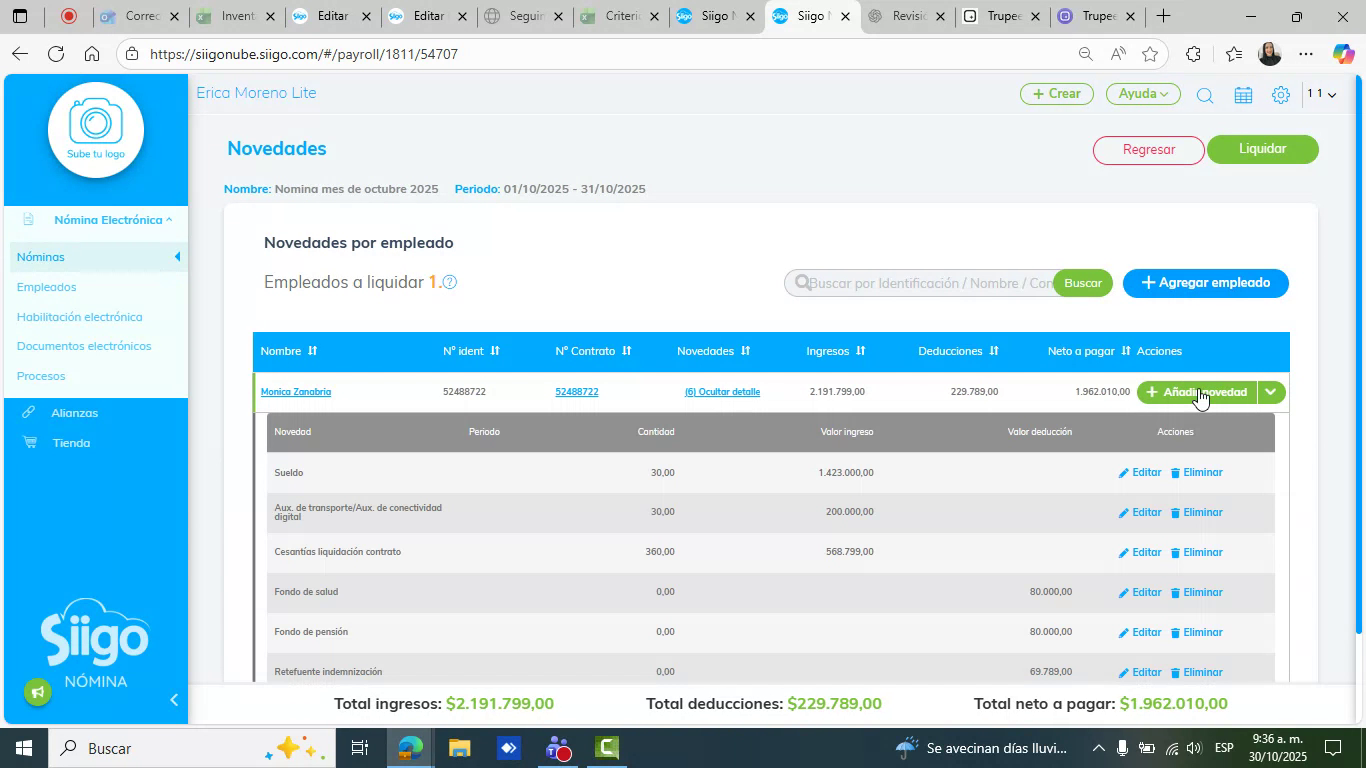Click the Buscar search button
Image resolution: width=1366 pixels, height=768 pixels.
point(1083,283)
